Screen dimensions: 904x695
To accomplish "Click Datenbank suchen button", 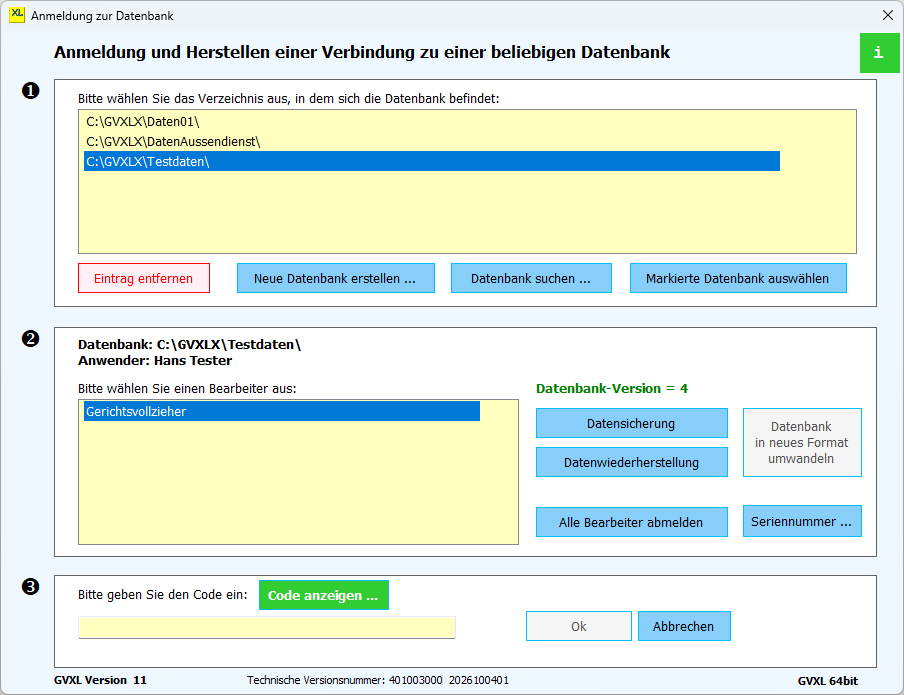I will click(x=531, y=279).
